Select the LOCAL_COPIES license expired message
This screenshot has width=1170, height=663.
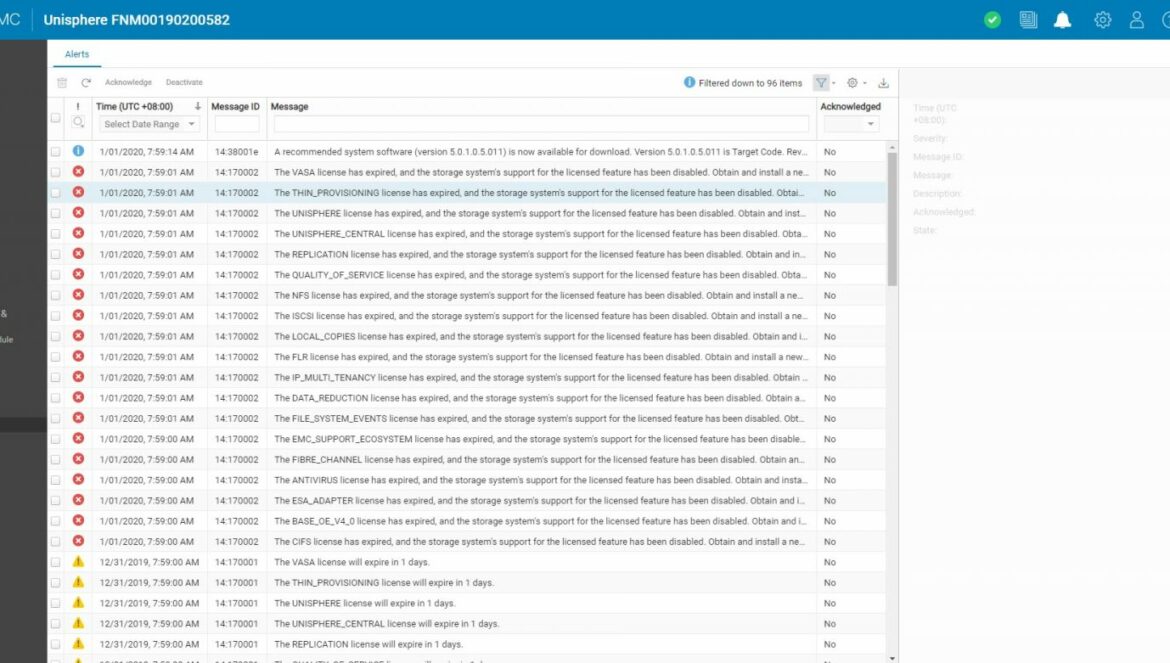tap(540, 336)
